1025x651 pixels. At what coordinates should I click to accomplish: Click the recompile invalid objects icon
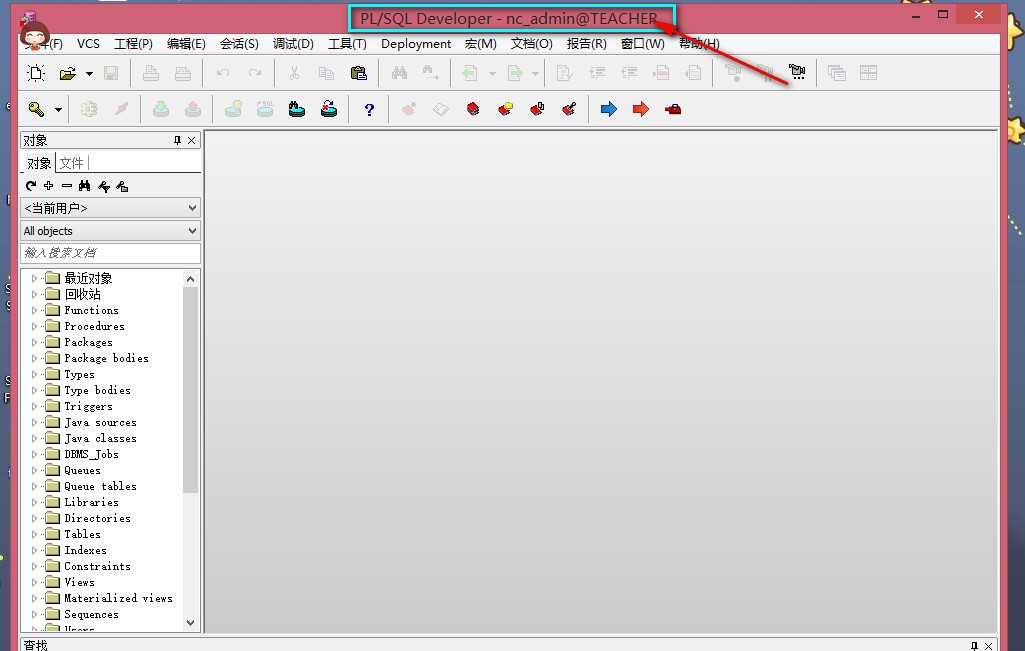(x=329, y=109)
